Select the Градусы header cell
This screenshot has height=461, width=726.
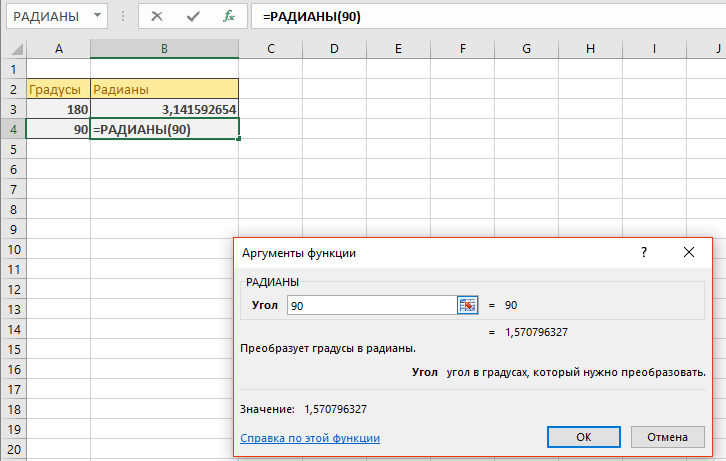58,89
